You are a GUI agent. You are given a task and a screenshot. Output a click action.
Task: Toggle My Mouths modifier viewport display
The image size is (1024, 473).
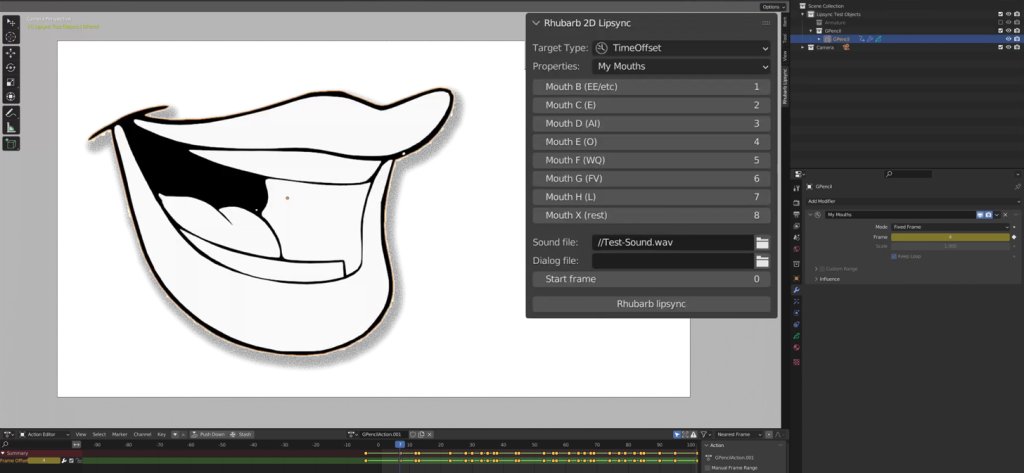(x=980, y=214)
